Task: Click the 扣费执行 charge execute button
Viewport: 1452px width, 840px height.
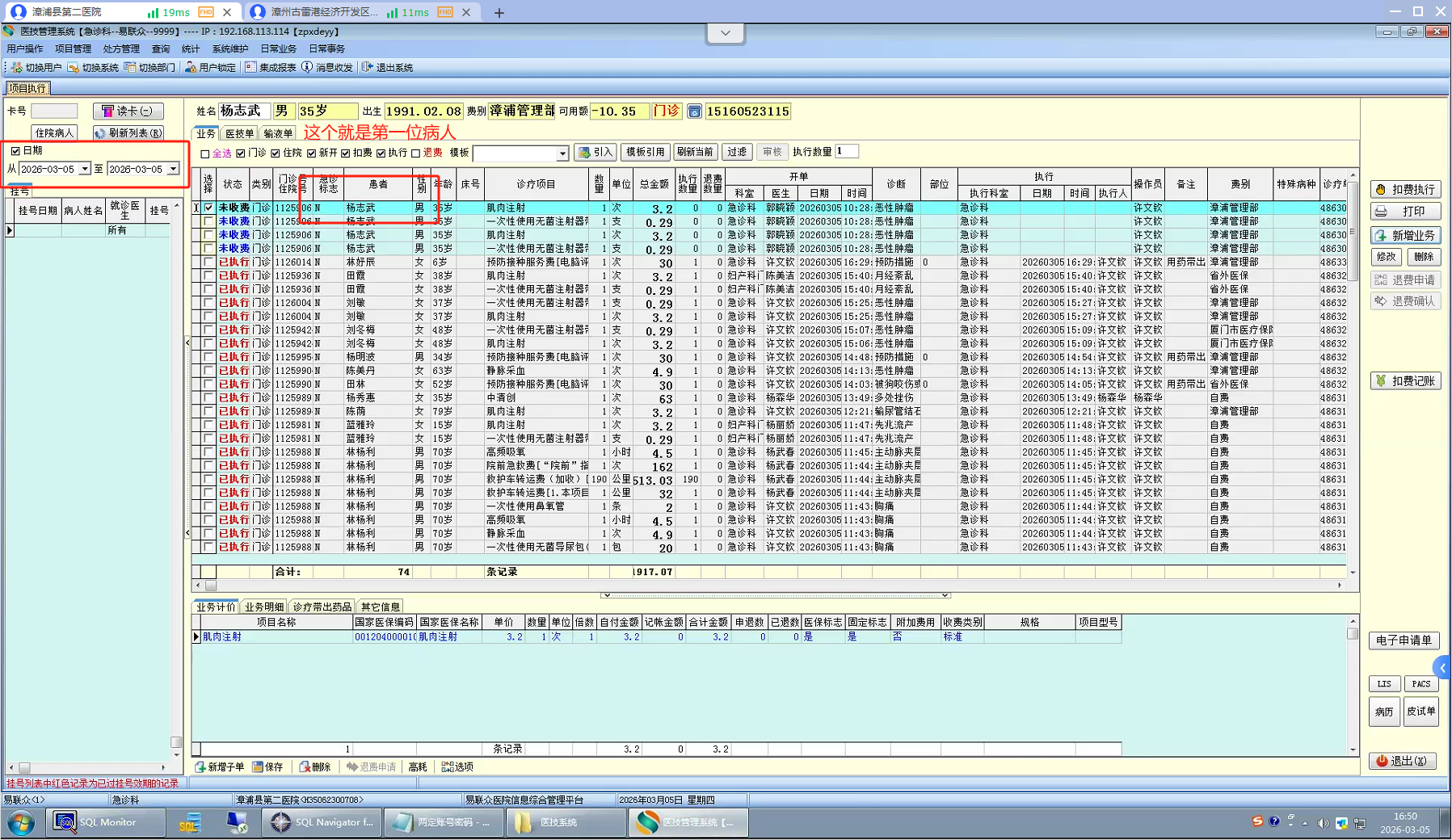Action: [1405, 190]
